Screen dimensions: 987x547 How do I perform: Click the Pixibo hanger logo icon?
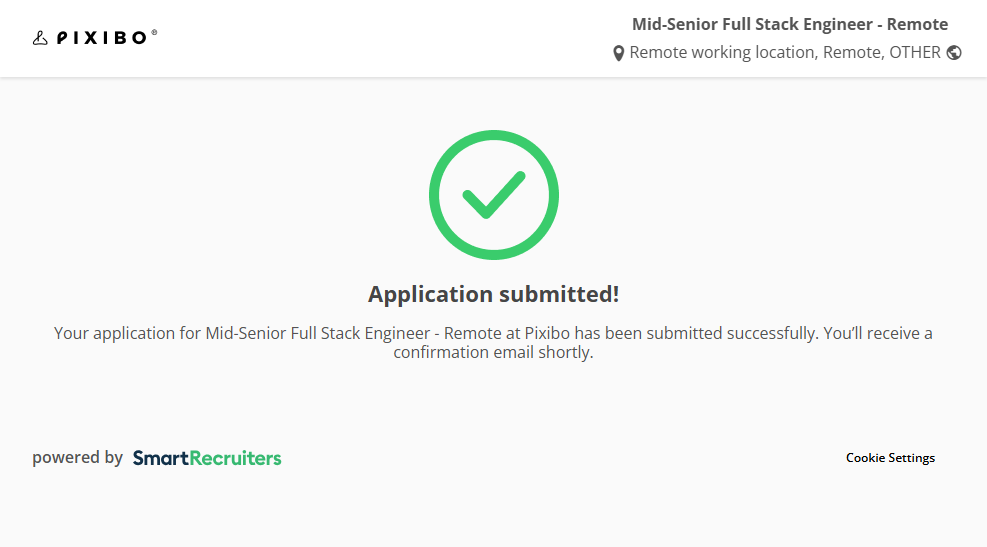click(x=40, y=38)
